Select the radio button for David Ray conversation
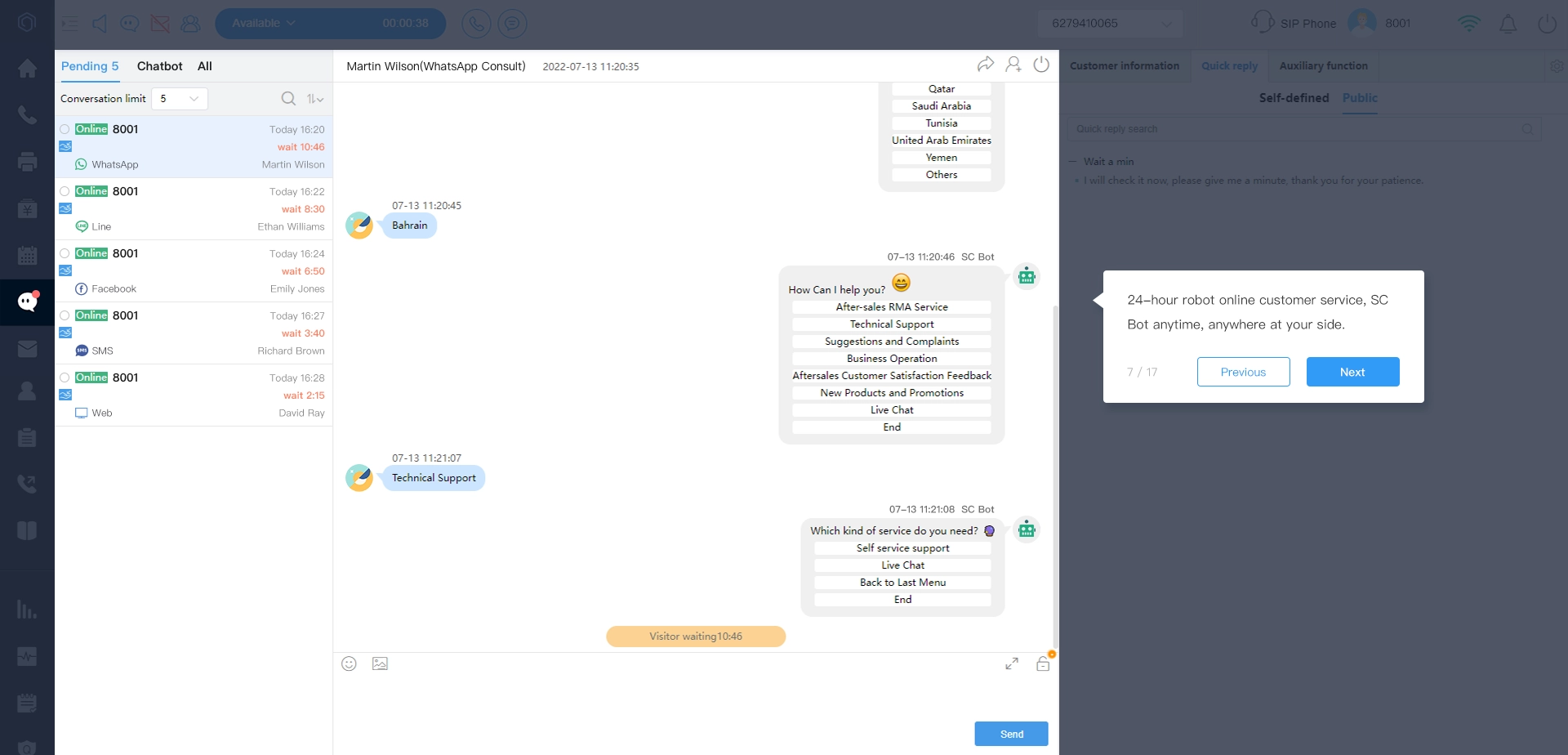1568x755 pixels. click(65, 377)
